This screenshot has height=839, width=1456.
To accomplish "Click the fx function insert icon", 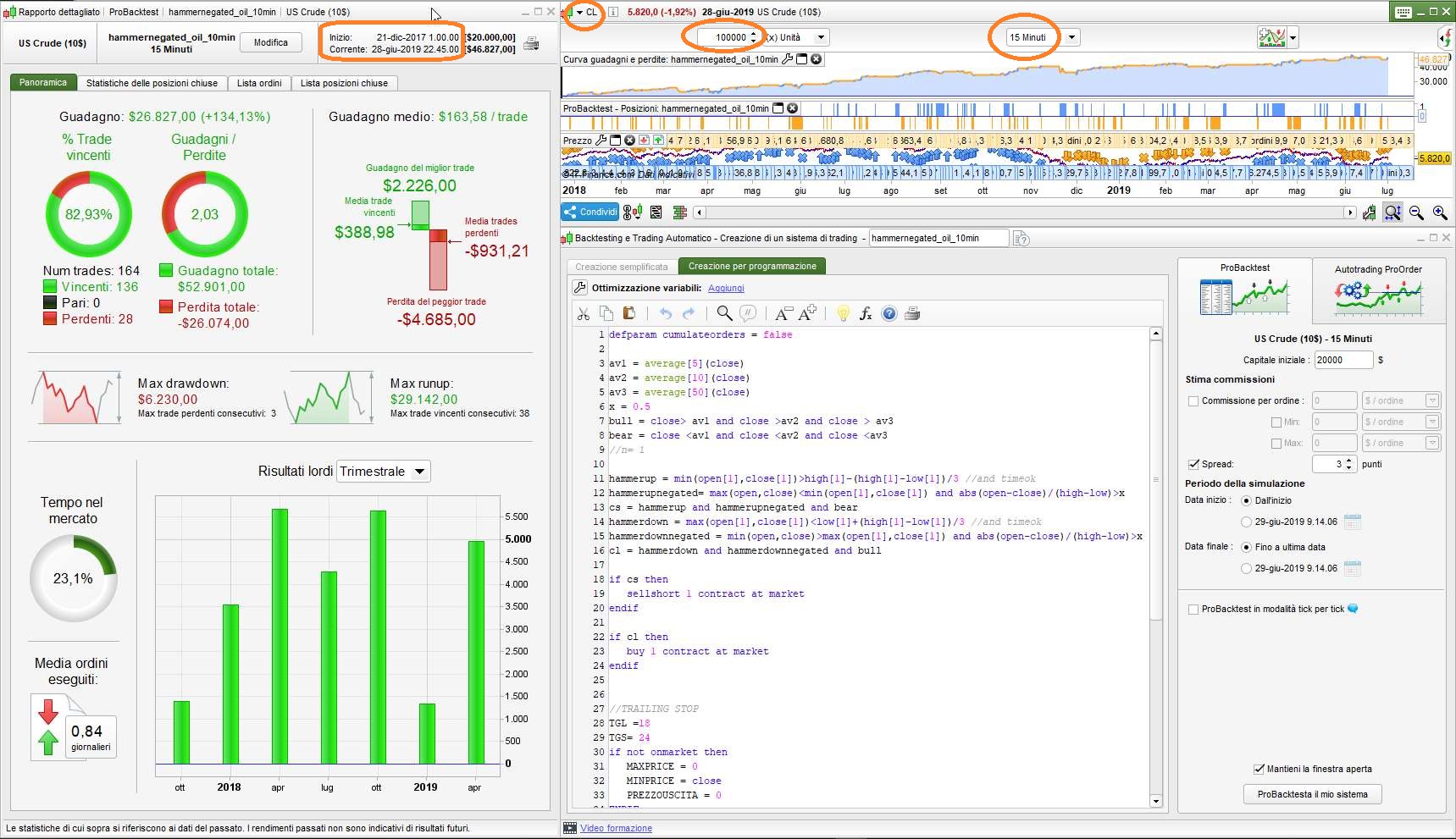I will point(865,314).
